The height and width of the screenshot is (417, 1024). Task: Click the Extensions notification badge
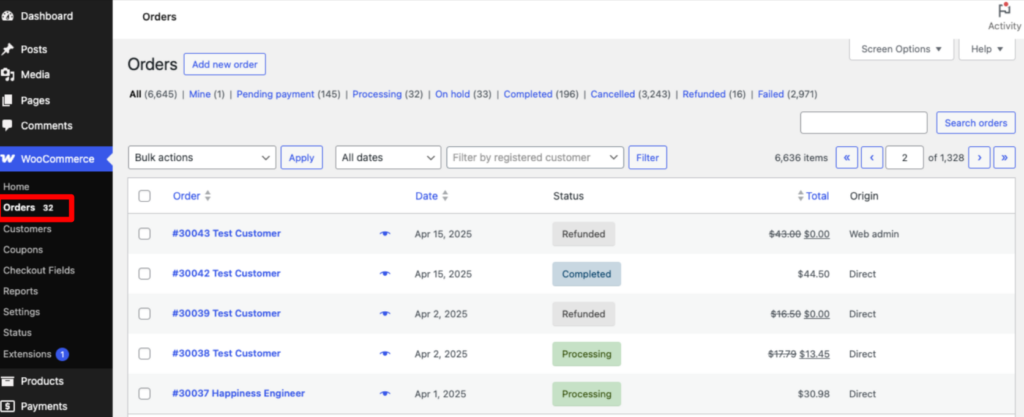62,354
